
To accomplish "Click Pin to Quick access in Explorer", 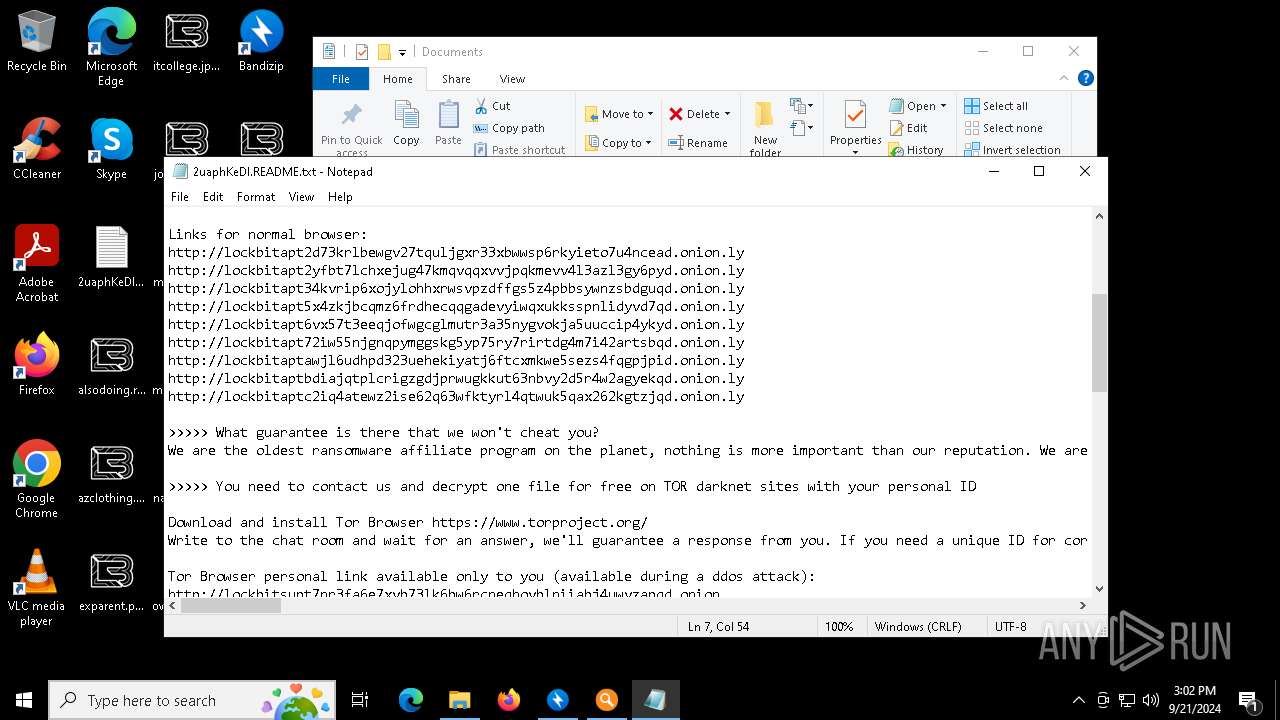I will (352, 129).
